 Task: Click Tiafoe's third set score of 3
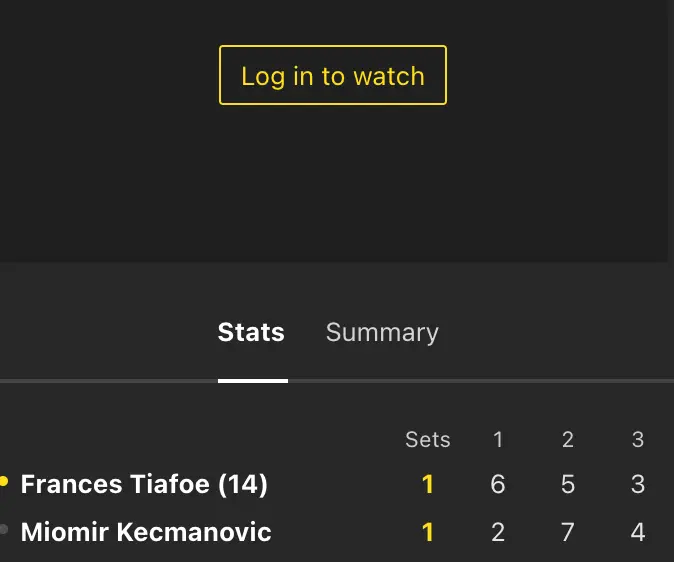[638, 485]
